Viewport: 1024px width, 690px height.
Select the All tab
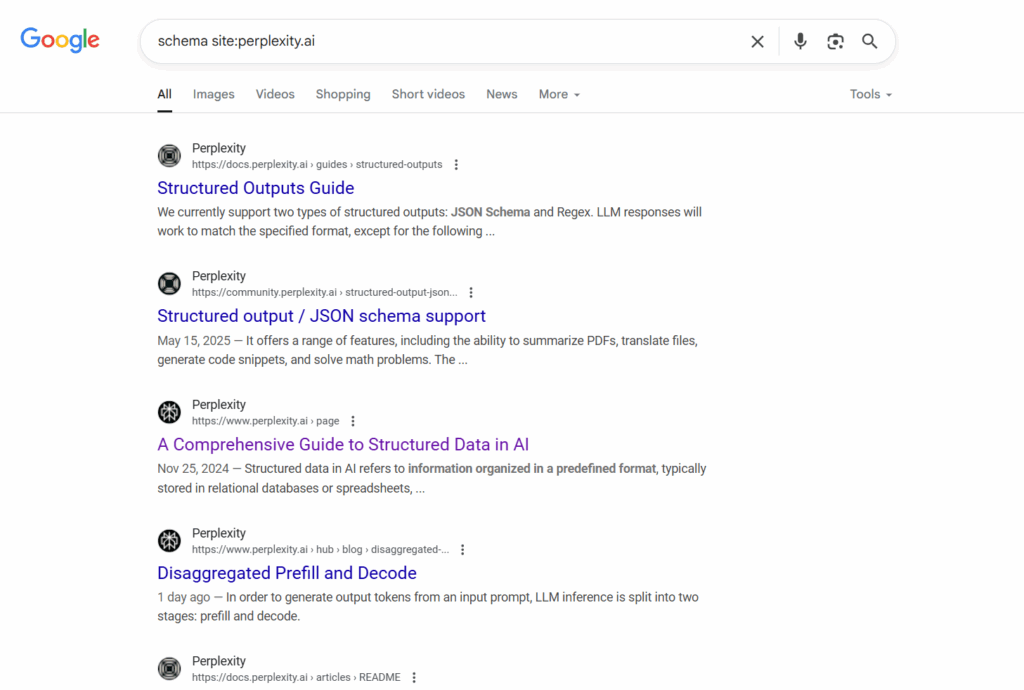tap(165, 95)
